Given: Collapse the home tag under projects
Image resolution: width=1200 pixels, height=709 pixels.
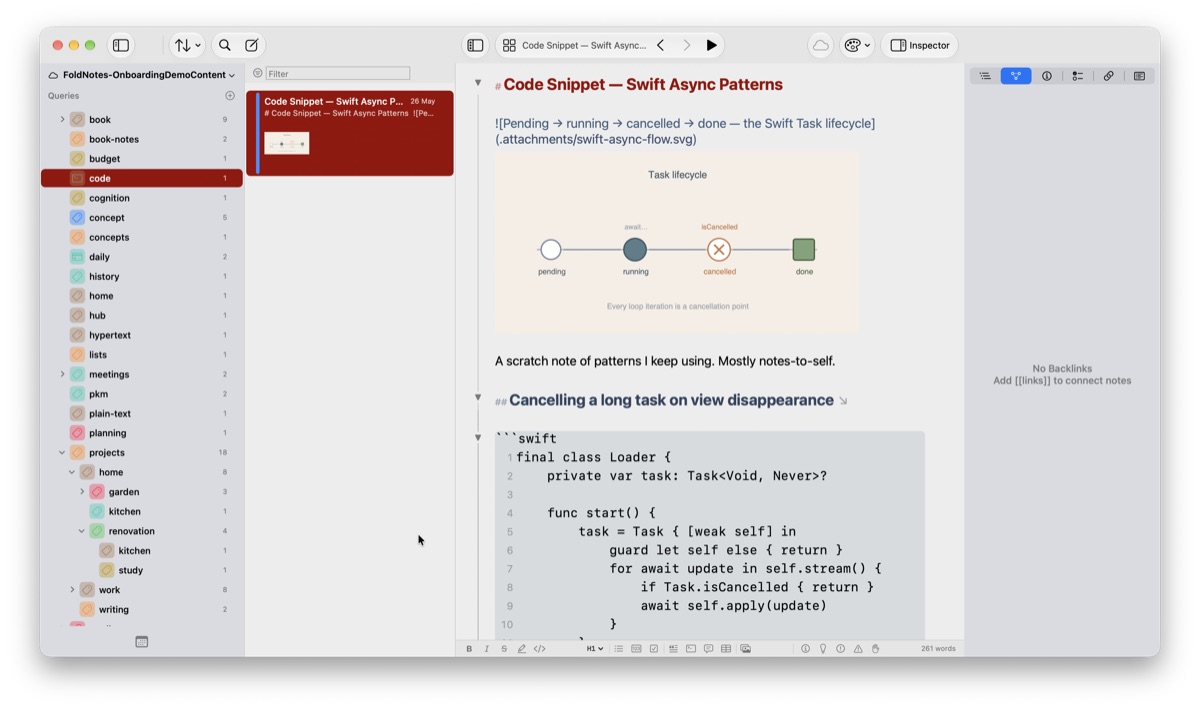Looking at the screenshot, I should (72, 472).
